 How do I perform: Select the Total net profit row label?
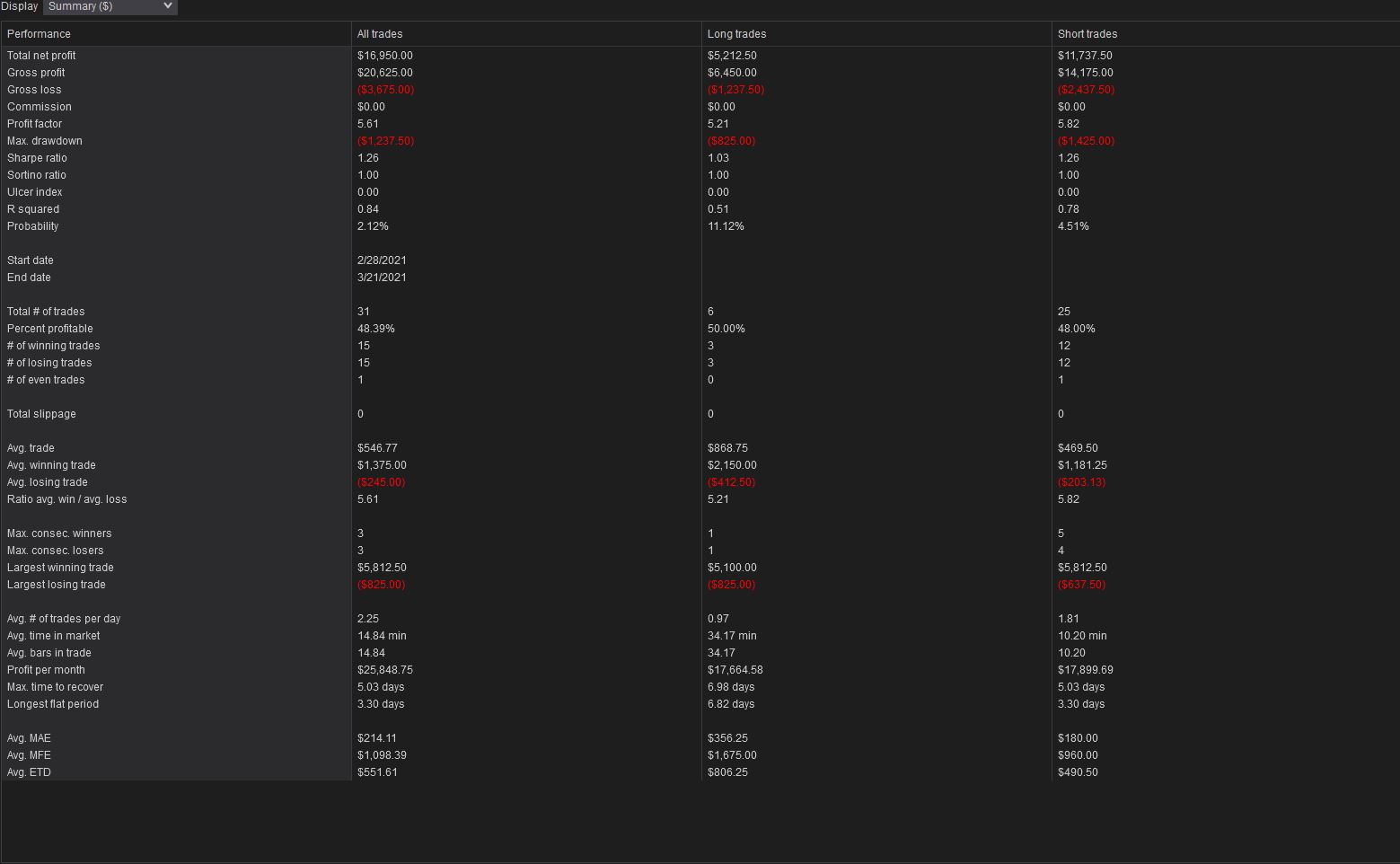pos(41,56)
